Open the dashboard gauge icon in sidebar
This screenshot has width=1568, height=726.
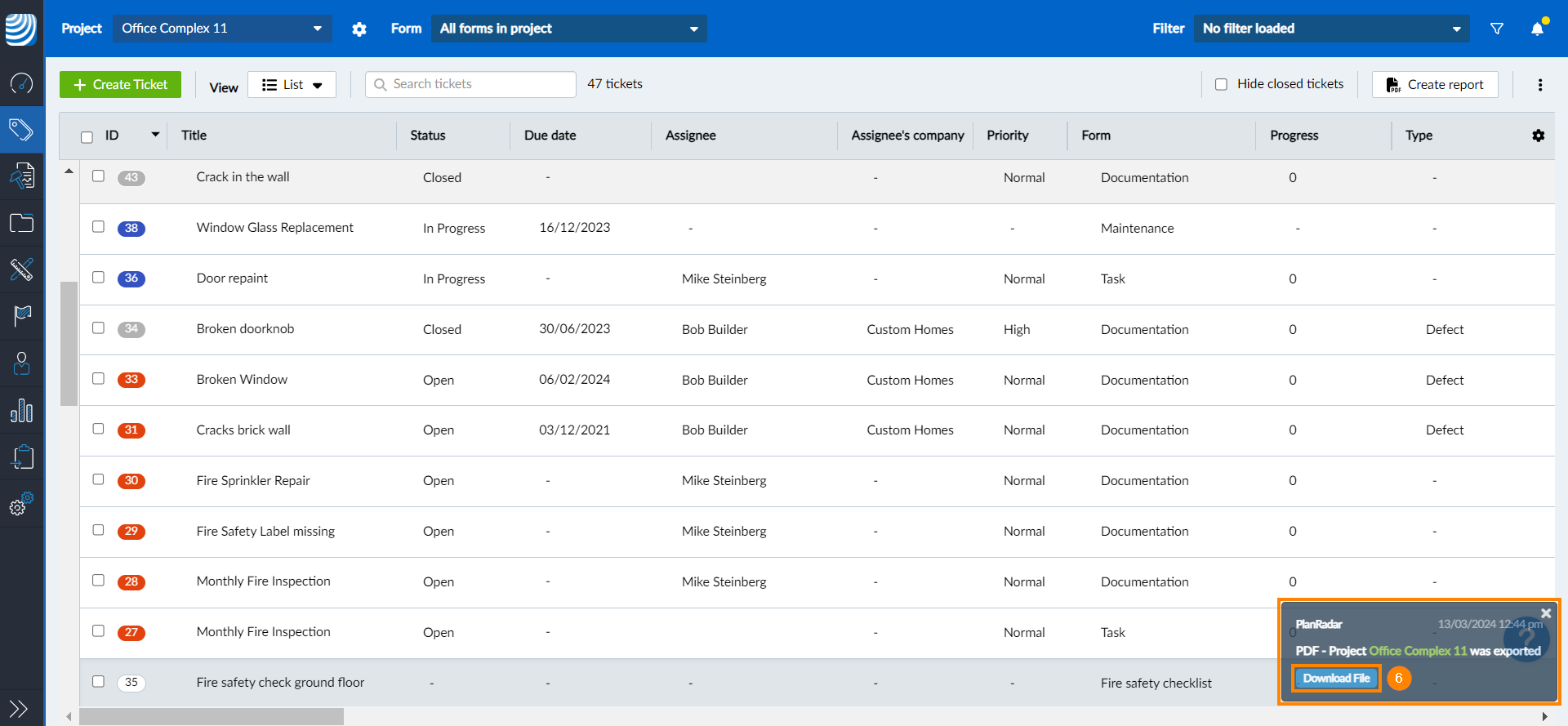[x=21, y=82]
